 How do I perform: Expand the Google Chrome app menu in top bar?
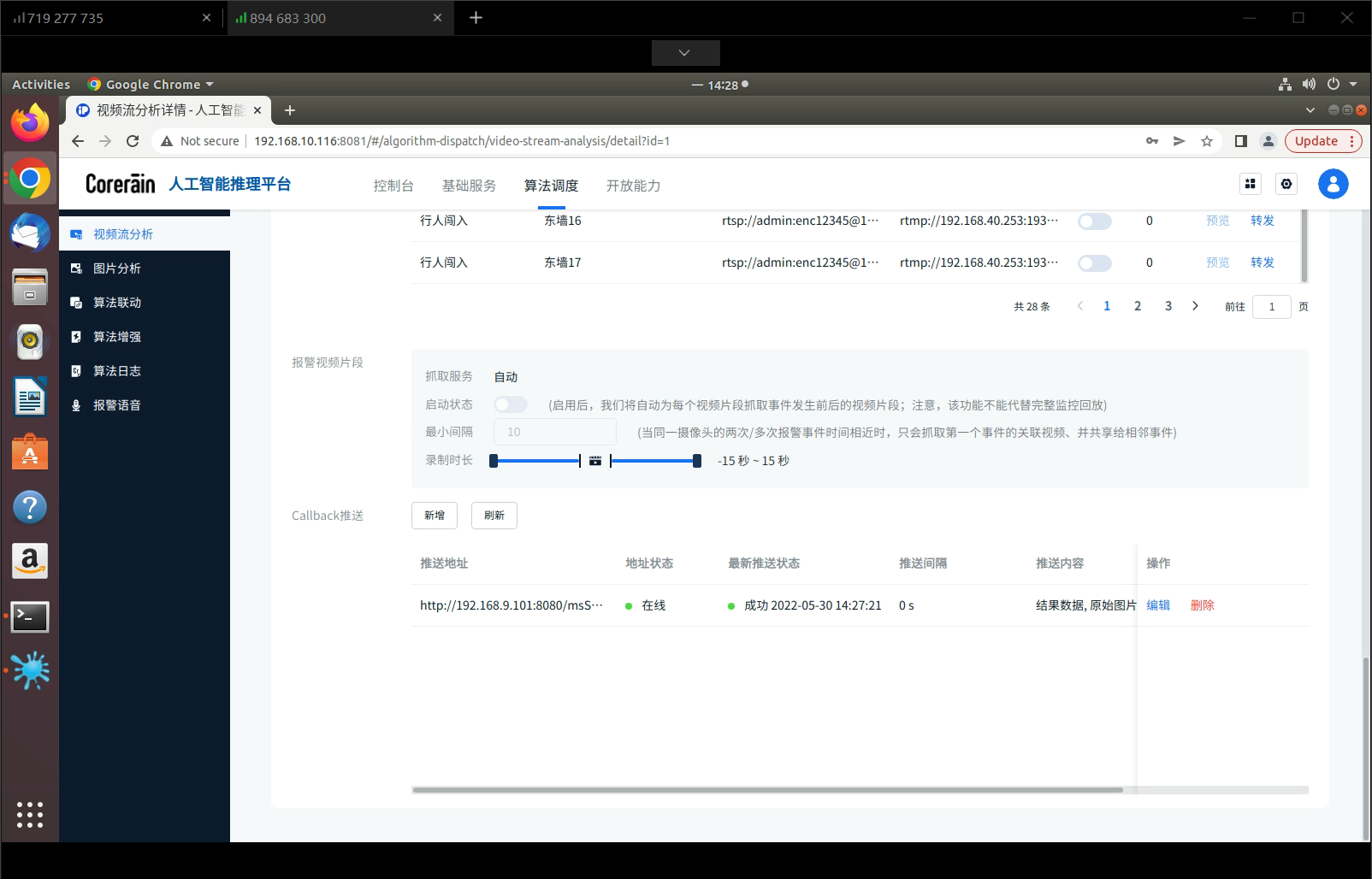[151, 85]
